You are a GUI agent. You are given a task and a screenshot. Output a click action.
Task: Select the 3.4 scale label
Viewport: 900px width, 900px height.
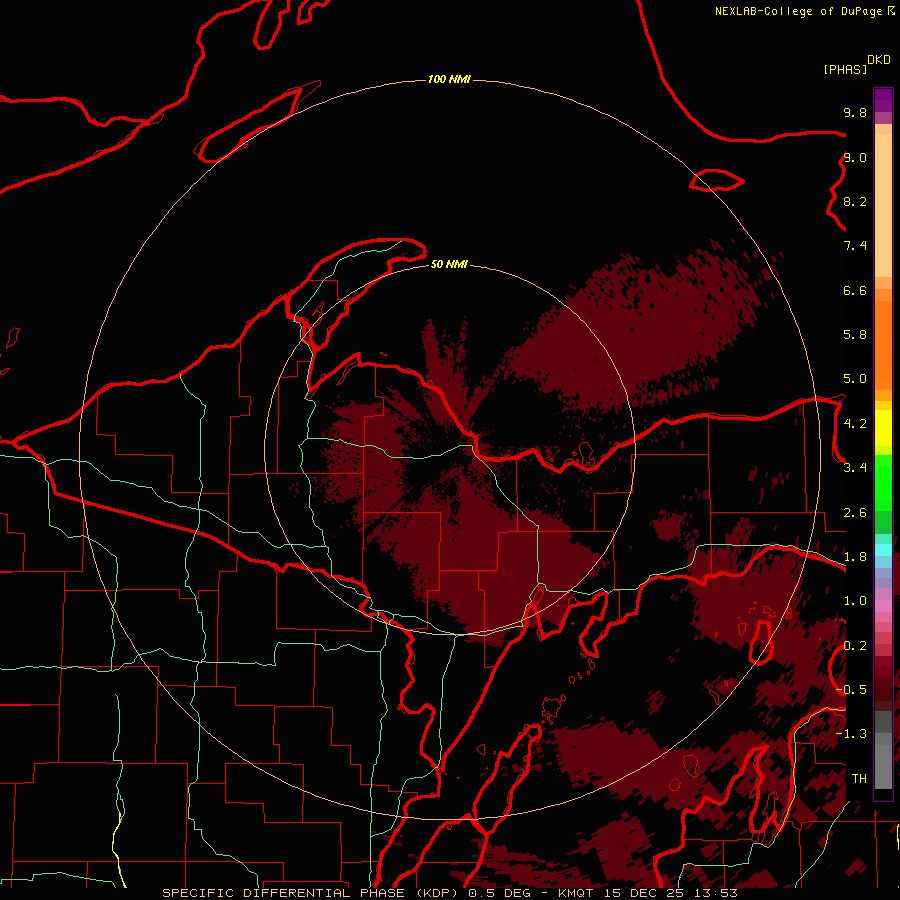[x=855, y=468]
